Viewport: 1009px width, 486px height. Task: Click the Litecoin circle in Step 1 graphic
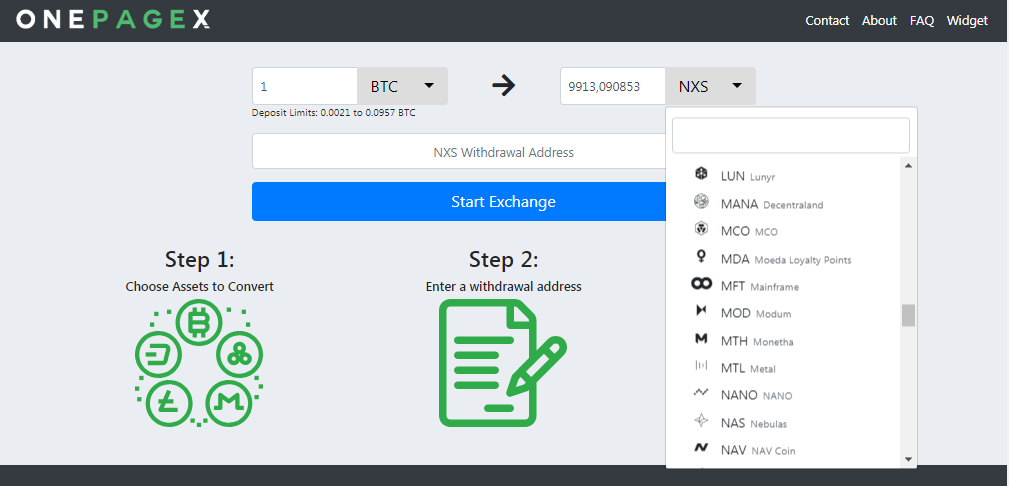[167, 404]
